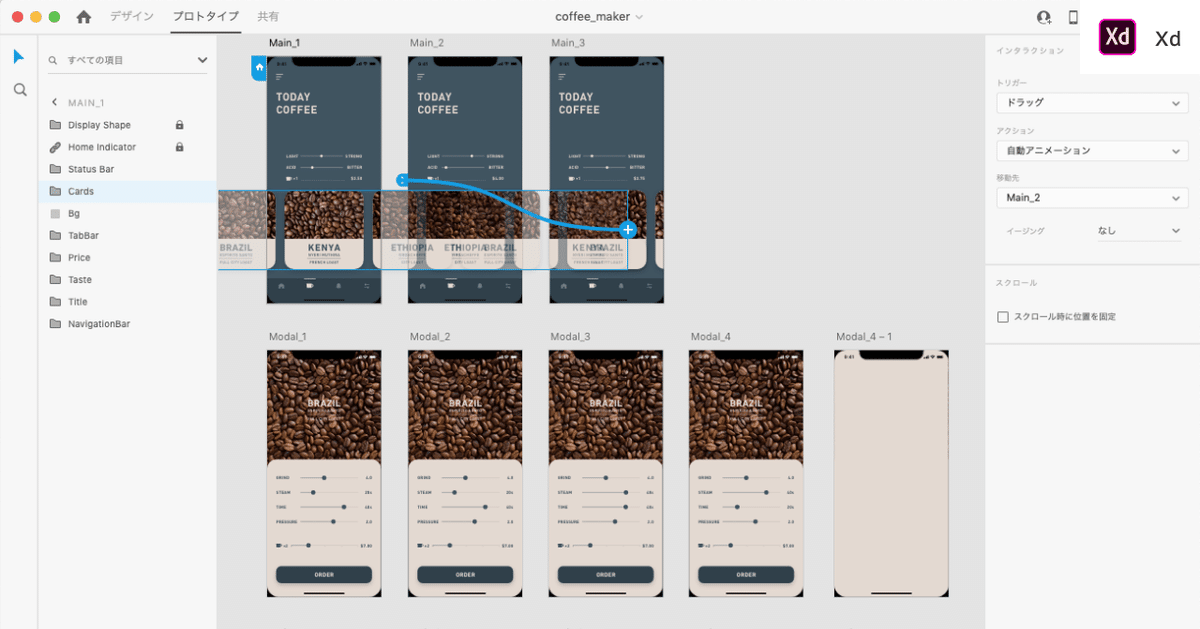Click the empty beige Modal_4 – 1 artboard
Image resolution: width=1200 pixels, height=629 pixels.
891,474
